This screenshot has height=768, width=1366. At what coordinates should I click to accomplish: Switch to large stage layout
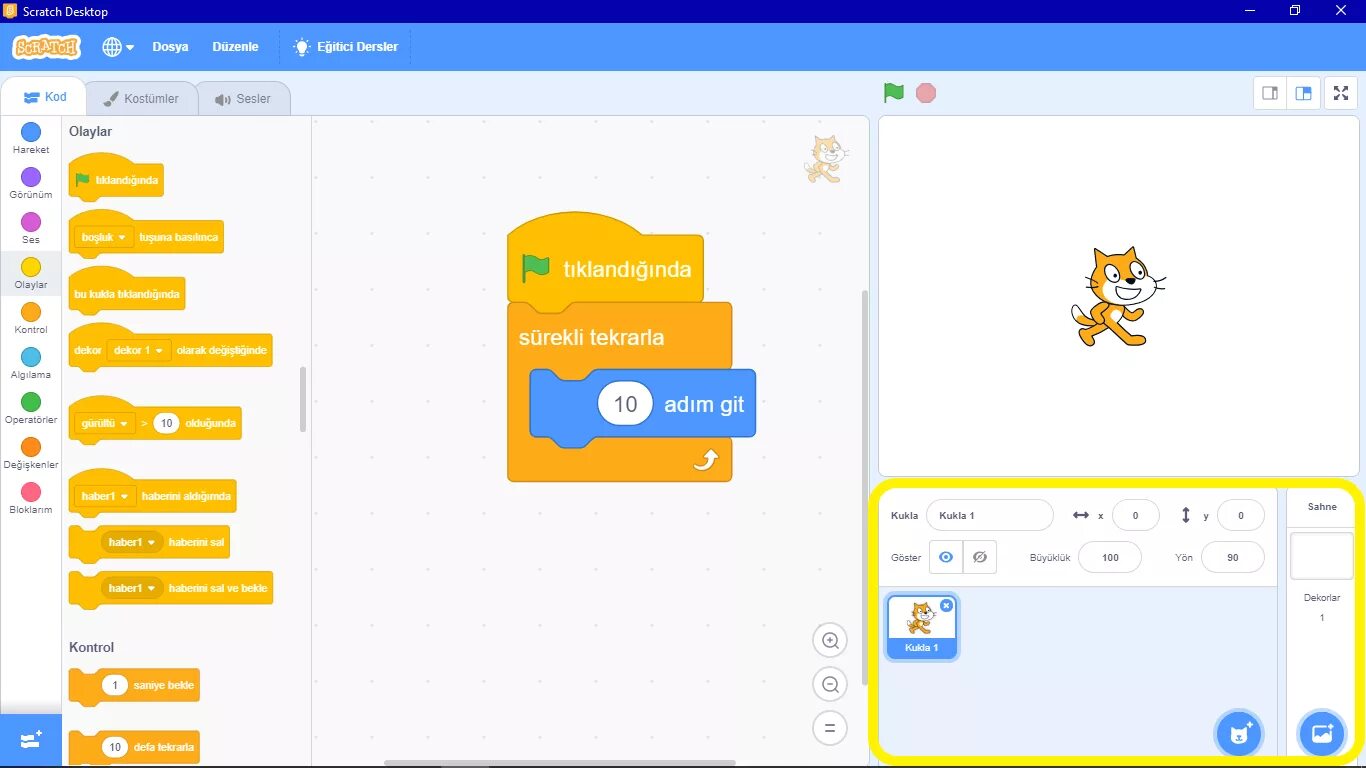click(1303, 93)
